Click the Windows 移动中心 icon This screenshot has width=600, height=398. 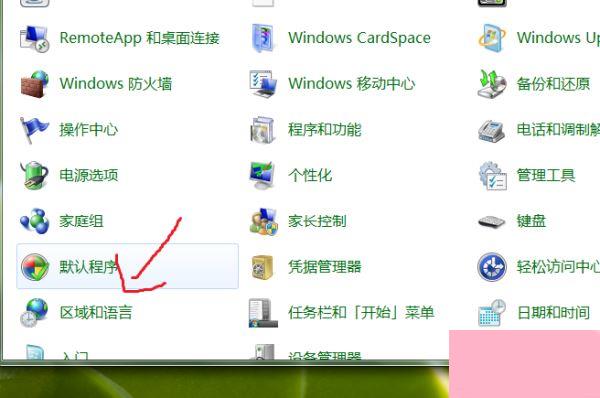point(263,84)
